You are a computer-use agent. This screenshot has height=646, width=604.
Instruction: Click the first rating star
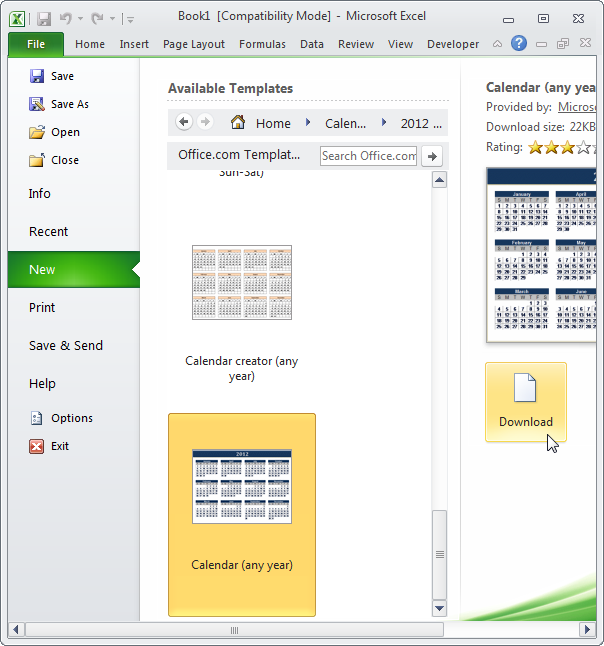[x=535, y=147]
